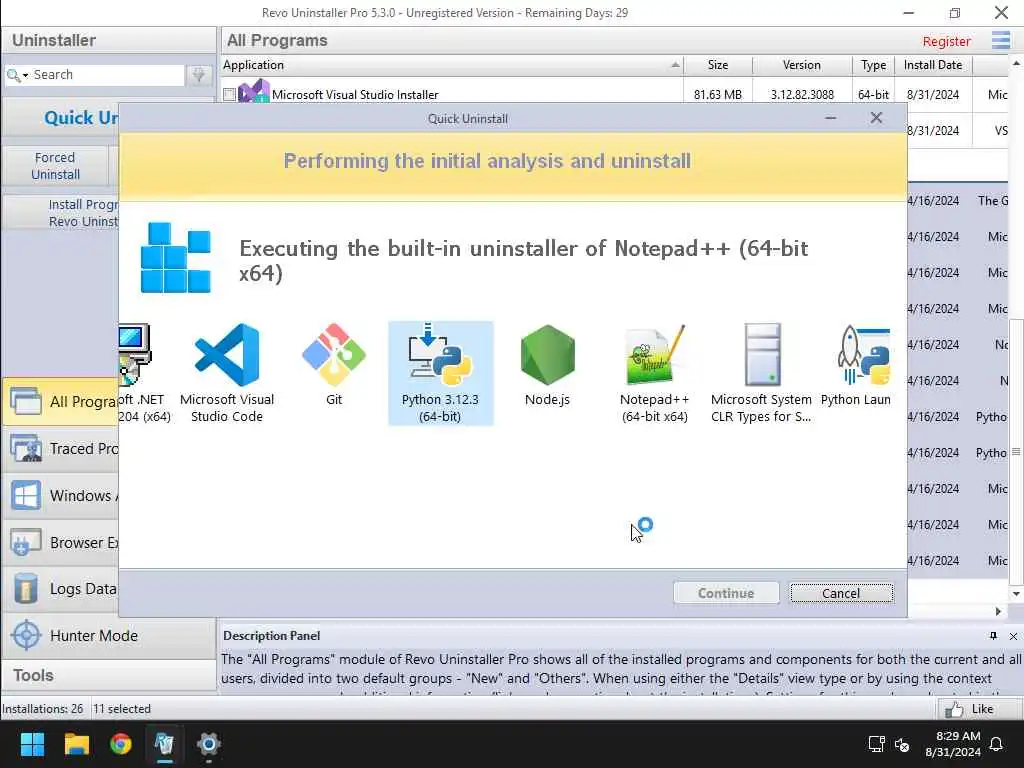This screenshot has height=768, width=1024.
Task: Click the Register link
Action: 946,41
